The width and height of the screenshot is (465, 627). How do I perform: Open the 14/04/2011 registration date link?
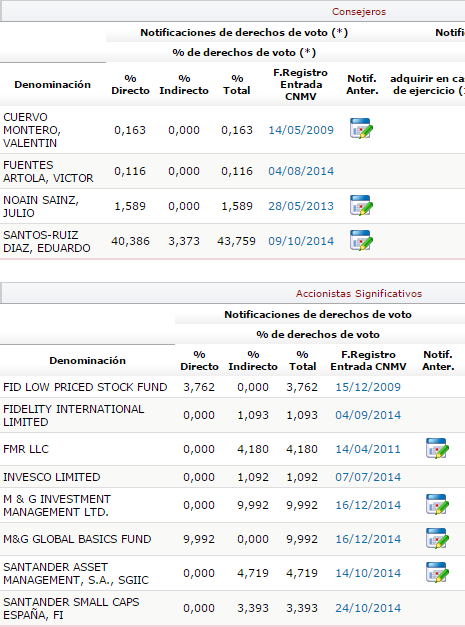coord(368,449)
